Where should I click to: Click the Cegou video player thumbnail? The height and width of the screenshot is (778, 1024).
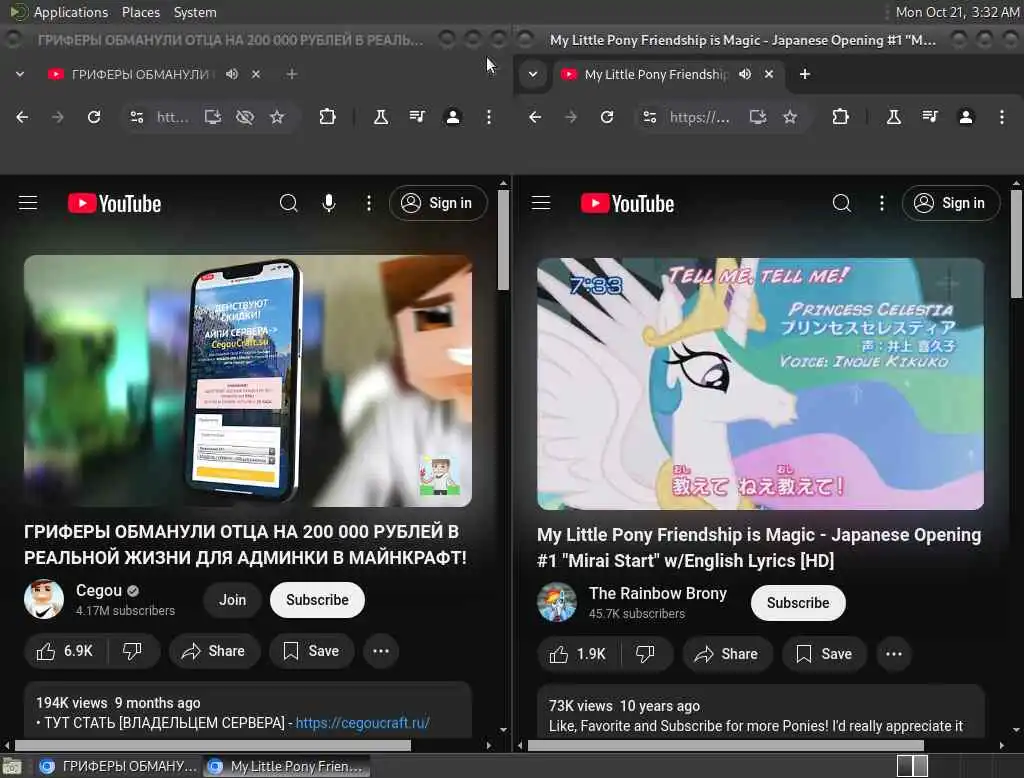[248, 381]
